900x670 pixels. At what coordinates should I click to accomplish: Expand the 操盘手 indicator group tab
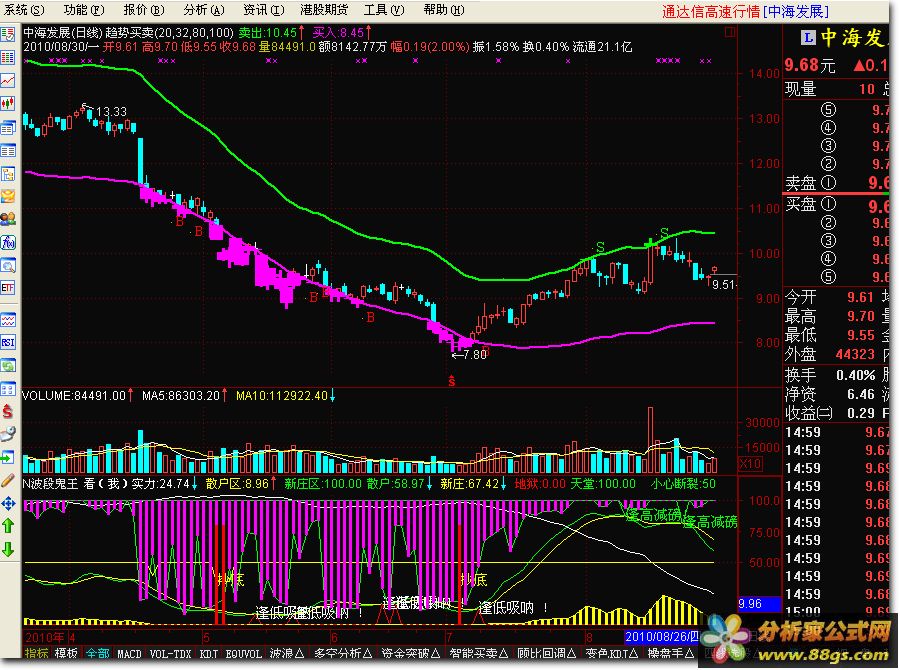pos(671,653)
